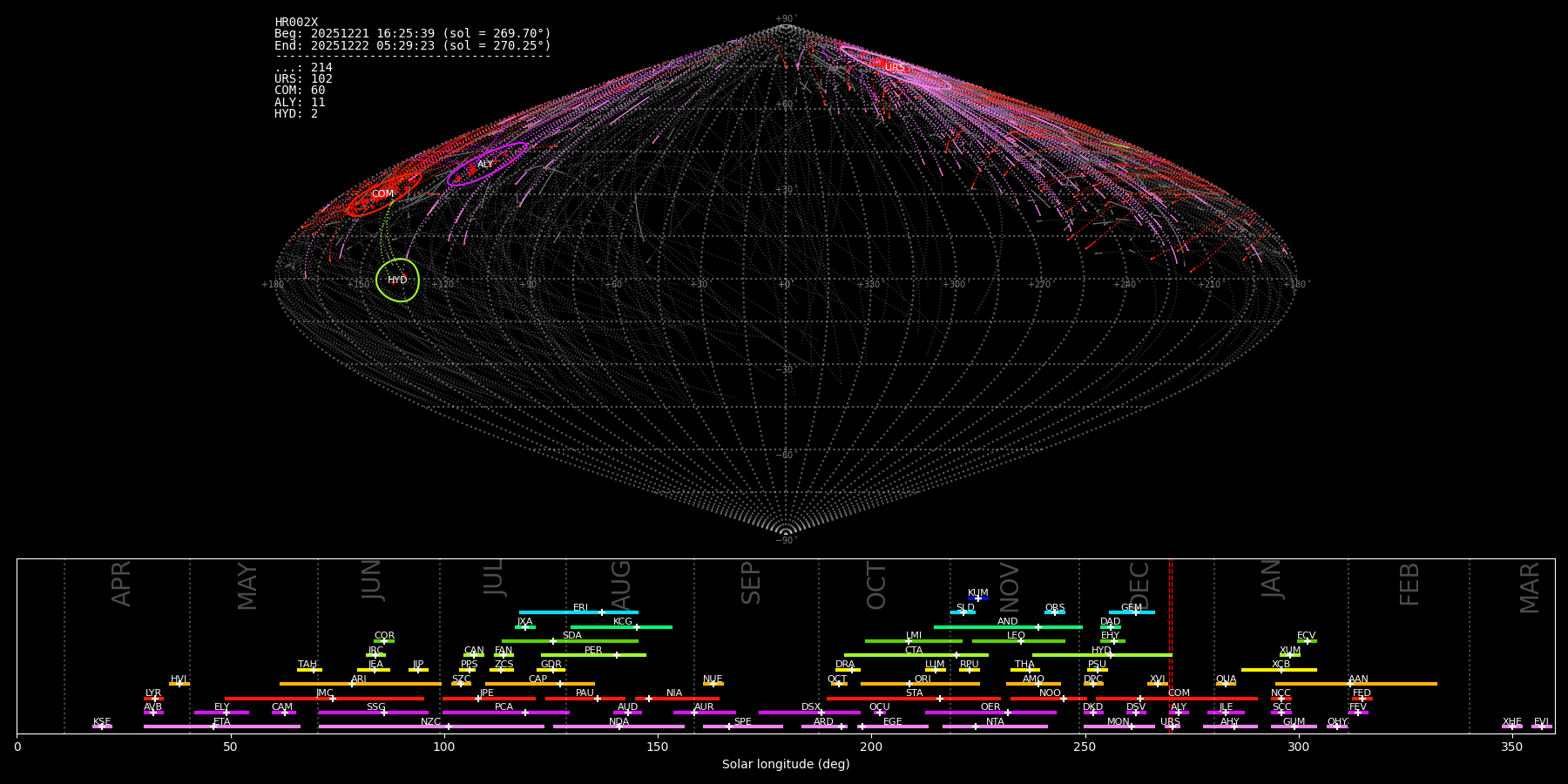This screenshot has width=1568, height=784.
Task: Click the pink NZC shower bar
Action: (x=431, y=727)
